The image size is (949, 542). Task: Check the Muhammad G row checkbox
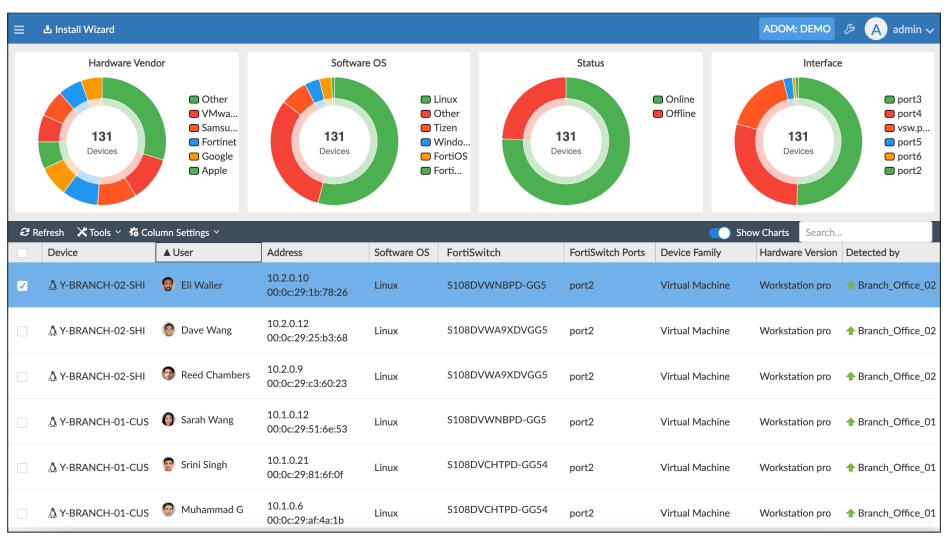point(22,514)
